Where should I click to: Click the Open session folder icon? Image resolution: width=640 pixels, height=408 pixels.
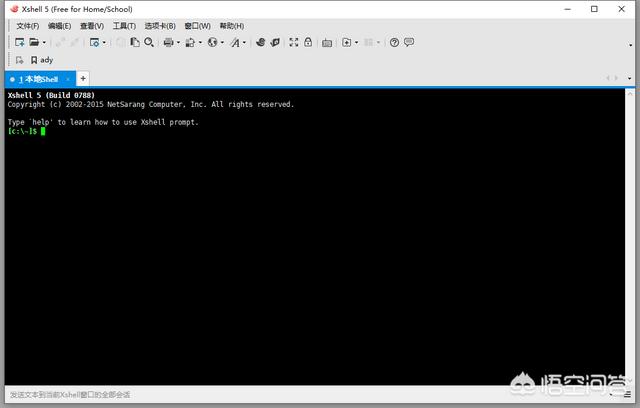click(34, 42)
